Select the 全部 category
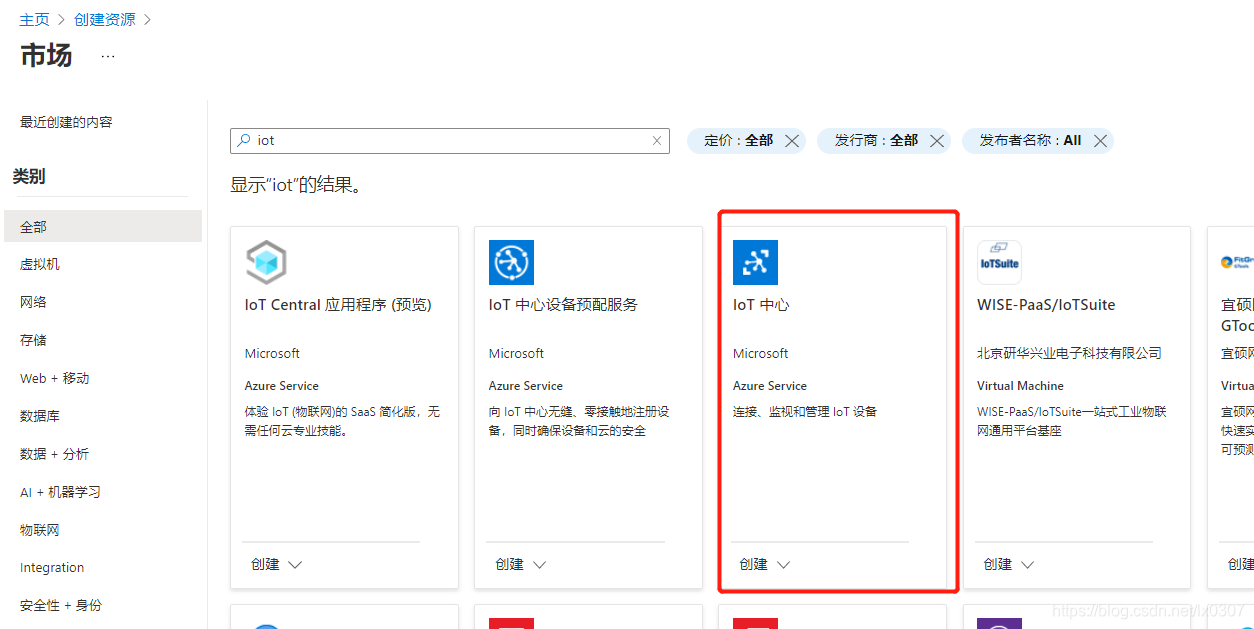 tap(103, 226)
